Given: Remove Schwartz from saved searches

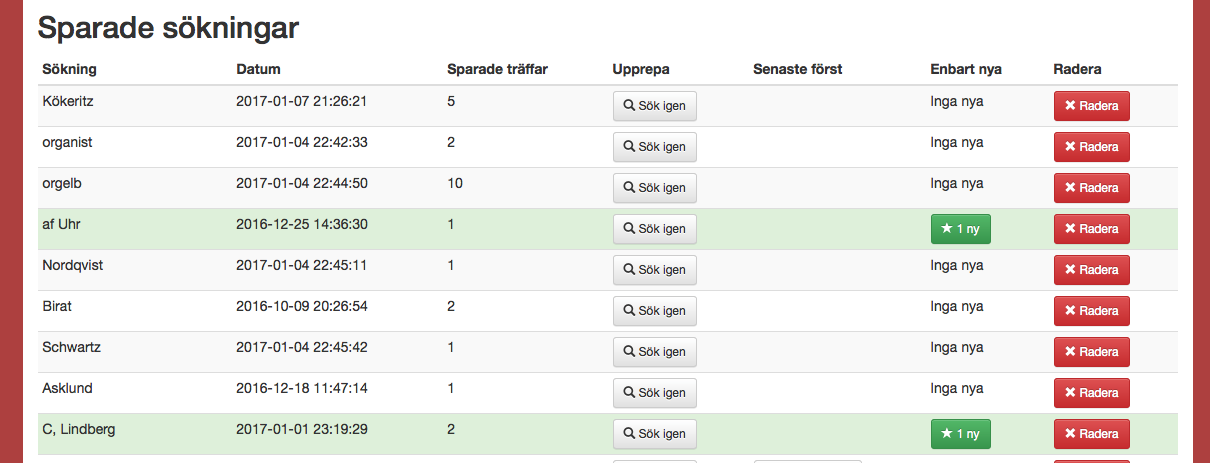Looking at the screenshot, I should [1091, 352].
